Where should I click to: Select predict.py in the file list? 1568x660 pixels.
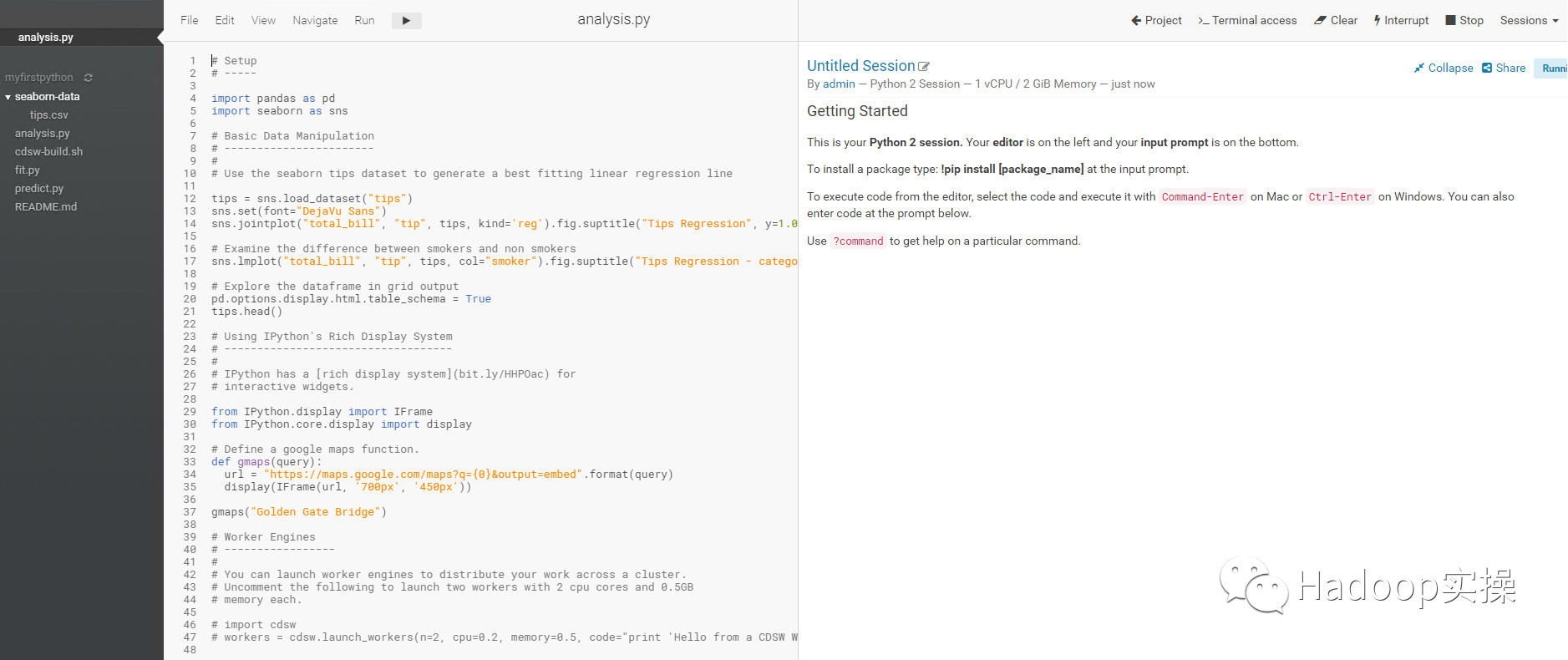39,189
